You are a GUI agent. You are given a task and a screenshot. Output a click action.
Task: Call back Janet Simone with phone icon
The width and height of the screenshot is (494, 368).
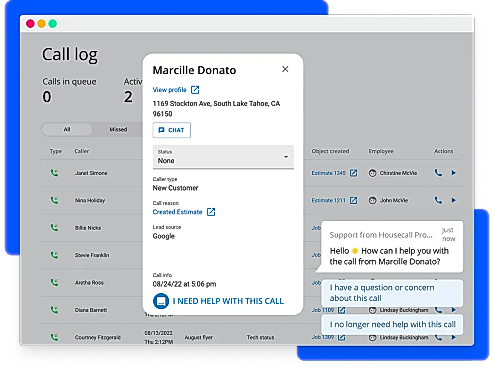(438, 173)
